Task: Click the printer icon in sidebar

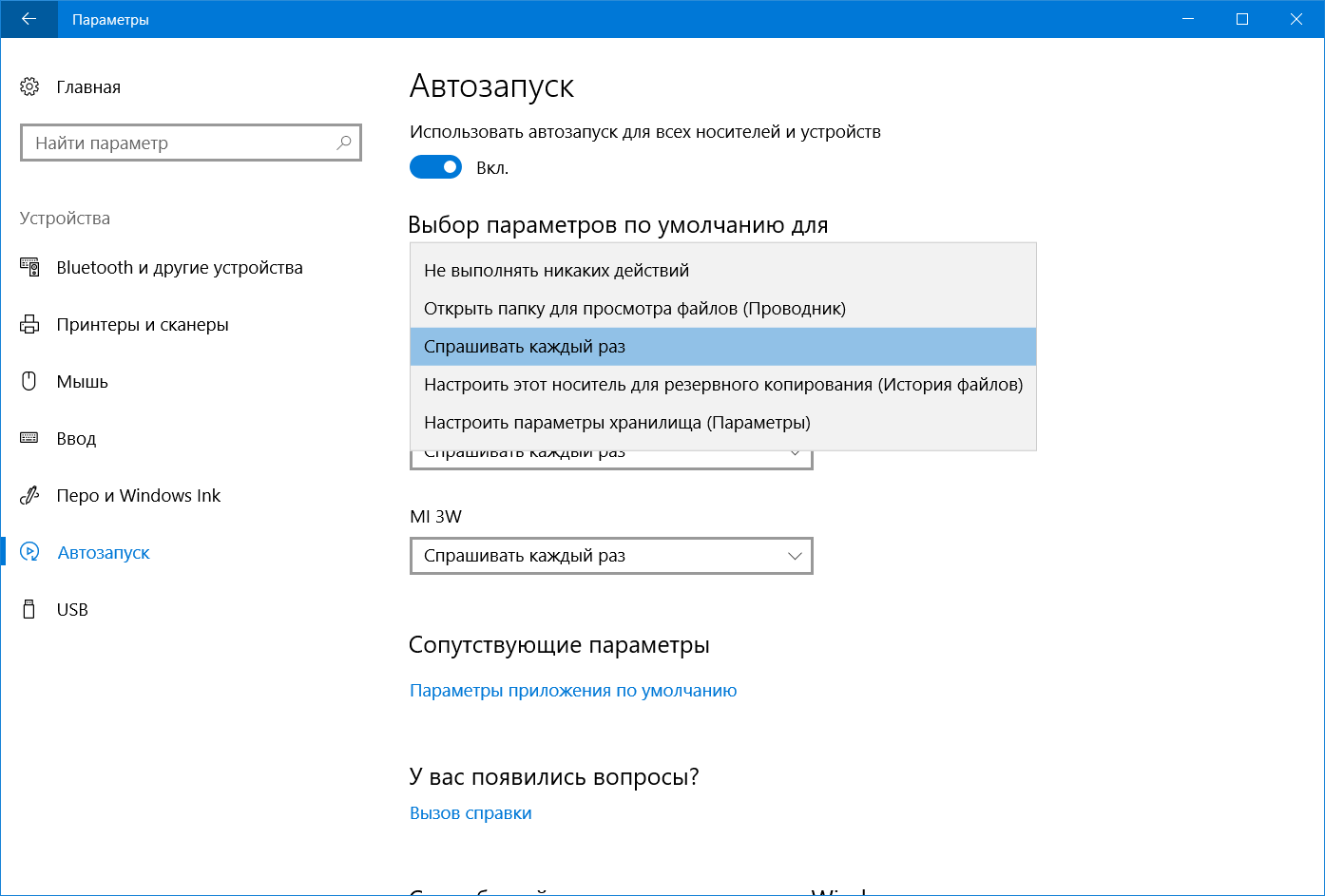Action: pos(29,325)
